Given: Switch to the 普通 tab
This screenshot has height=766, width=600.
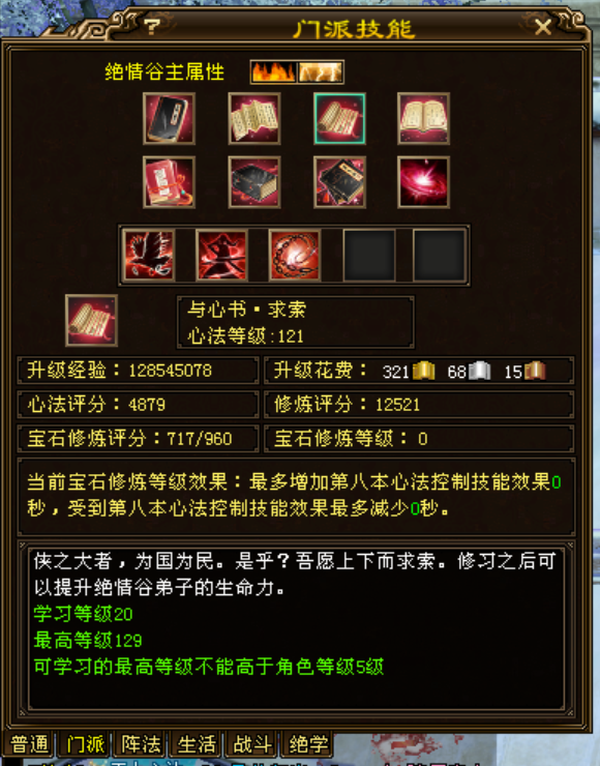Looking at the screenshot, I should point(29,745).
